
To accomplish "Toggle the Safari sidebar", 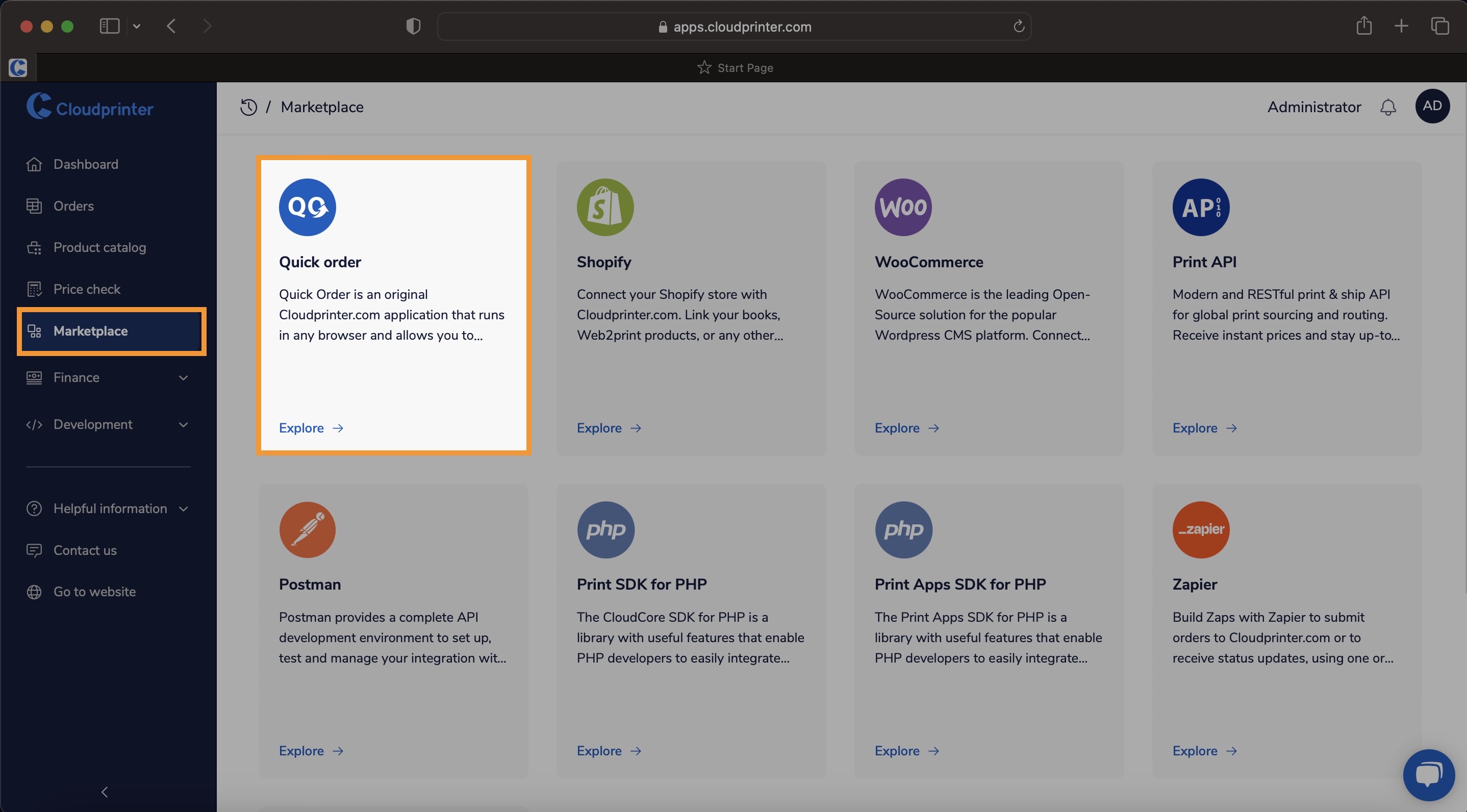I will pos(109,26).
